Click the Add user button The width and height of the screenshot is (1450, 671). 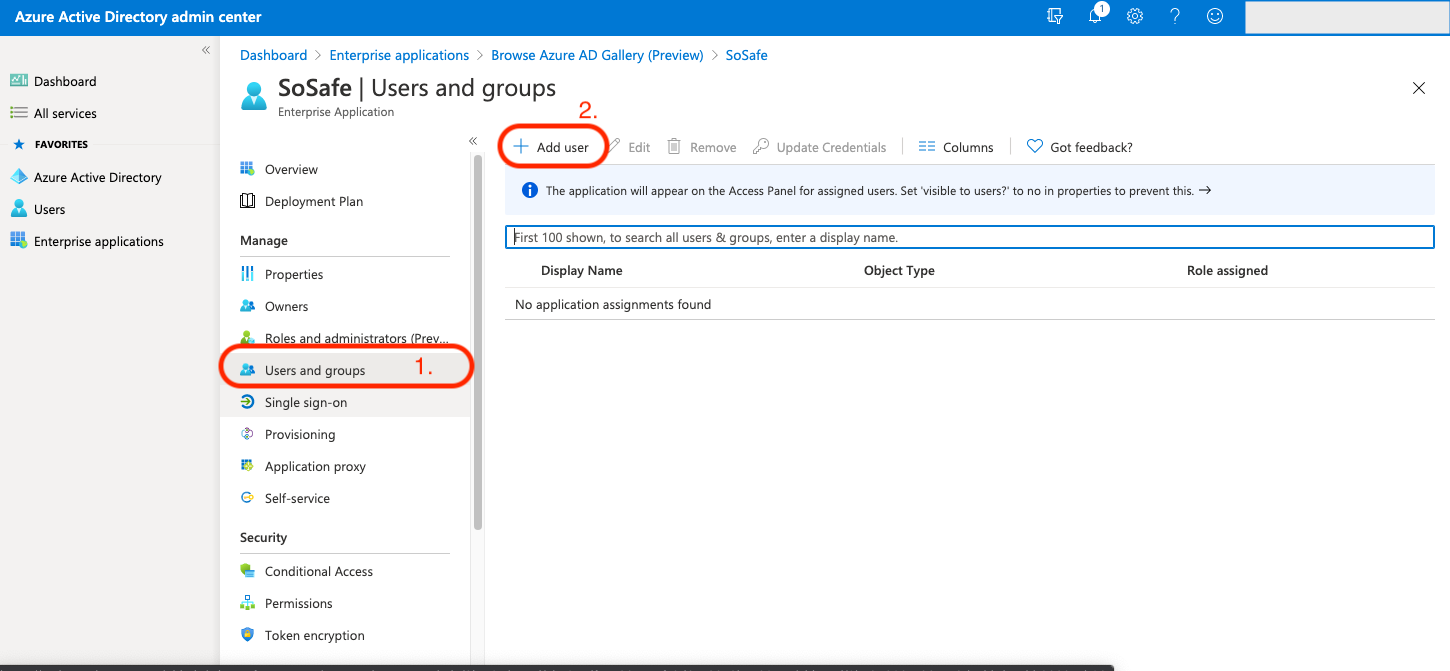tap(552, 146)
